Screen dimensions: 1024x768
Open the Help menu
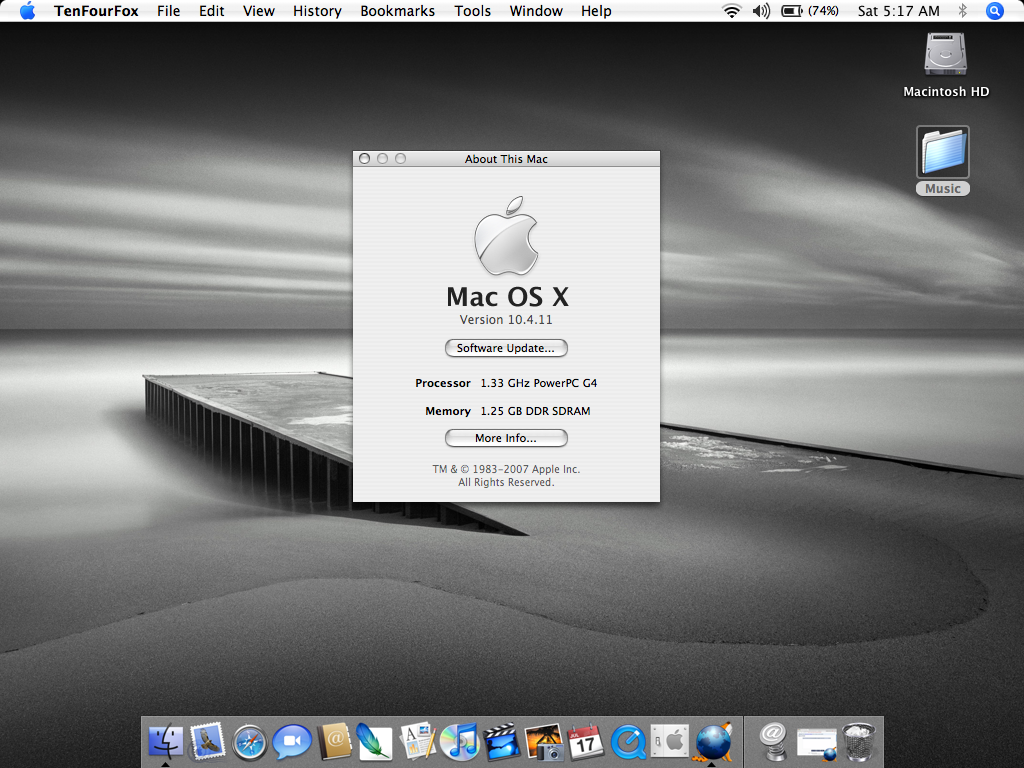pos(596,11)
